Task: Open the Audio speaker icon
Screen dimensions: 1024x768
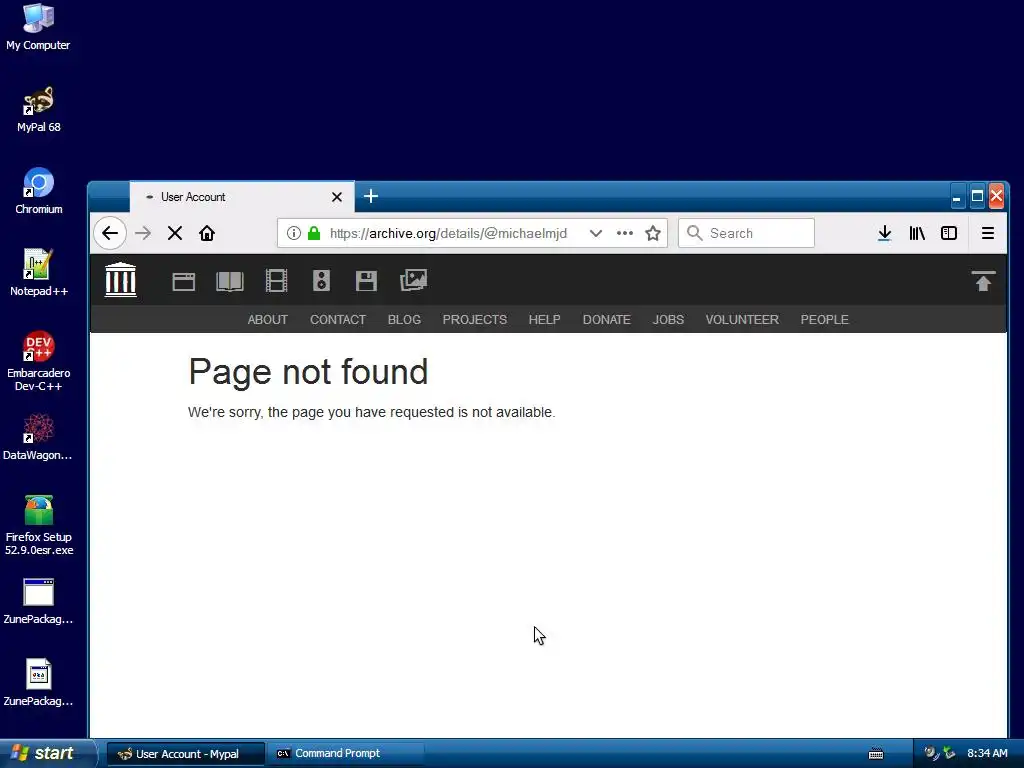Action: coord(321,281)
